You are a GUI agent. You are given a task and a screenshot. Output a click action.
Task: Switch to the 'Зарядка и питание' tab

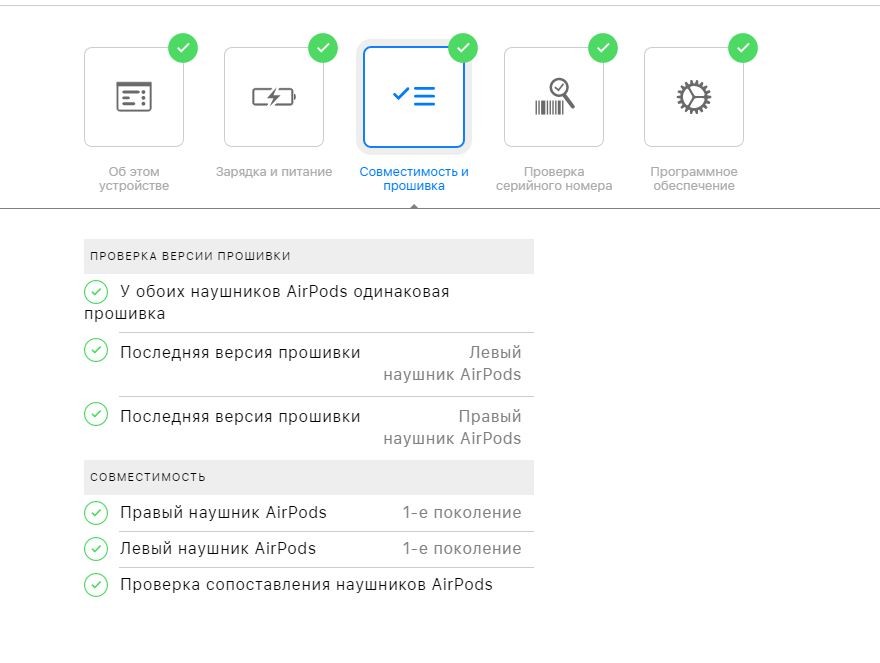click(274, 171)
